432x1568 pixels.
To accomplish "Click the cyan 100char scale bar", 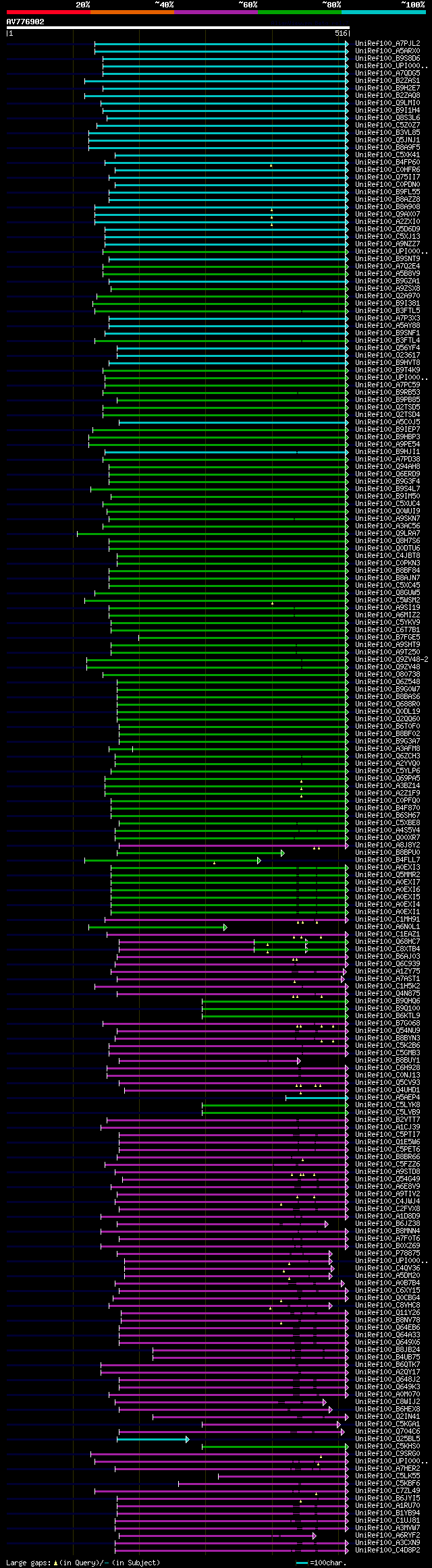I will point(302,1563).
